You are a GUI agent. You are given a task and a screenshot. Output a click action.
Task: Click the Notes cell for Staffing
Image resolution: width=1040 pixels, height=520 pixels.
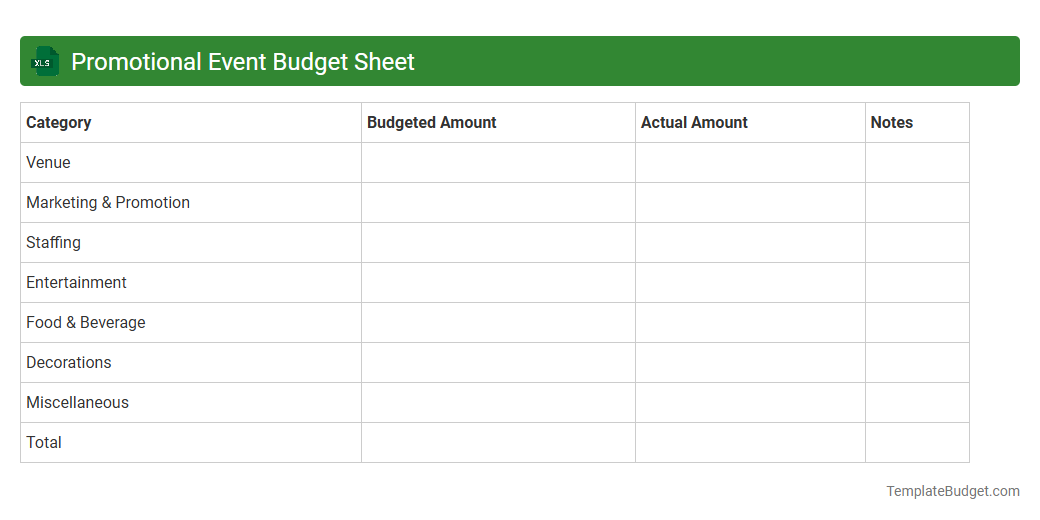point(917,243)
